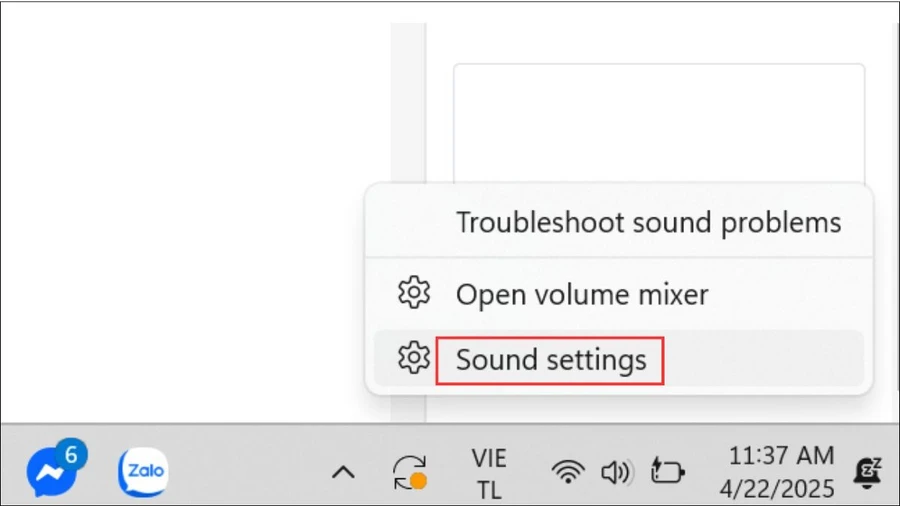Viewport: 900px width, 506px height.
Task: Launch Zalo from the taskbar
Action: pos(143,472)
